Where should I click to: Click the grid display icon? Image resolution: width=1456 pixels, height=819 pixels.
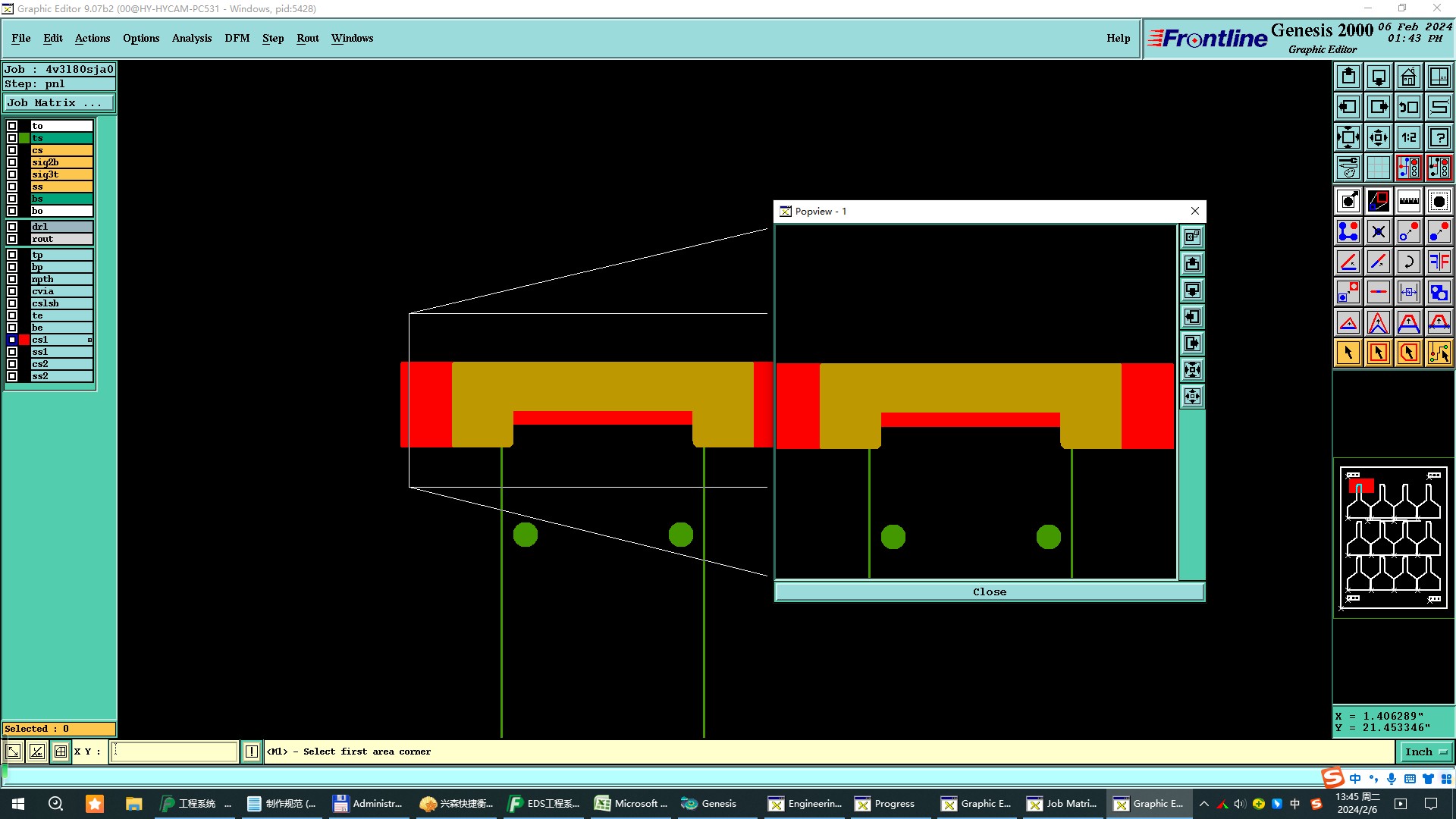click(x=1378, y=168)
